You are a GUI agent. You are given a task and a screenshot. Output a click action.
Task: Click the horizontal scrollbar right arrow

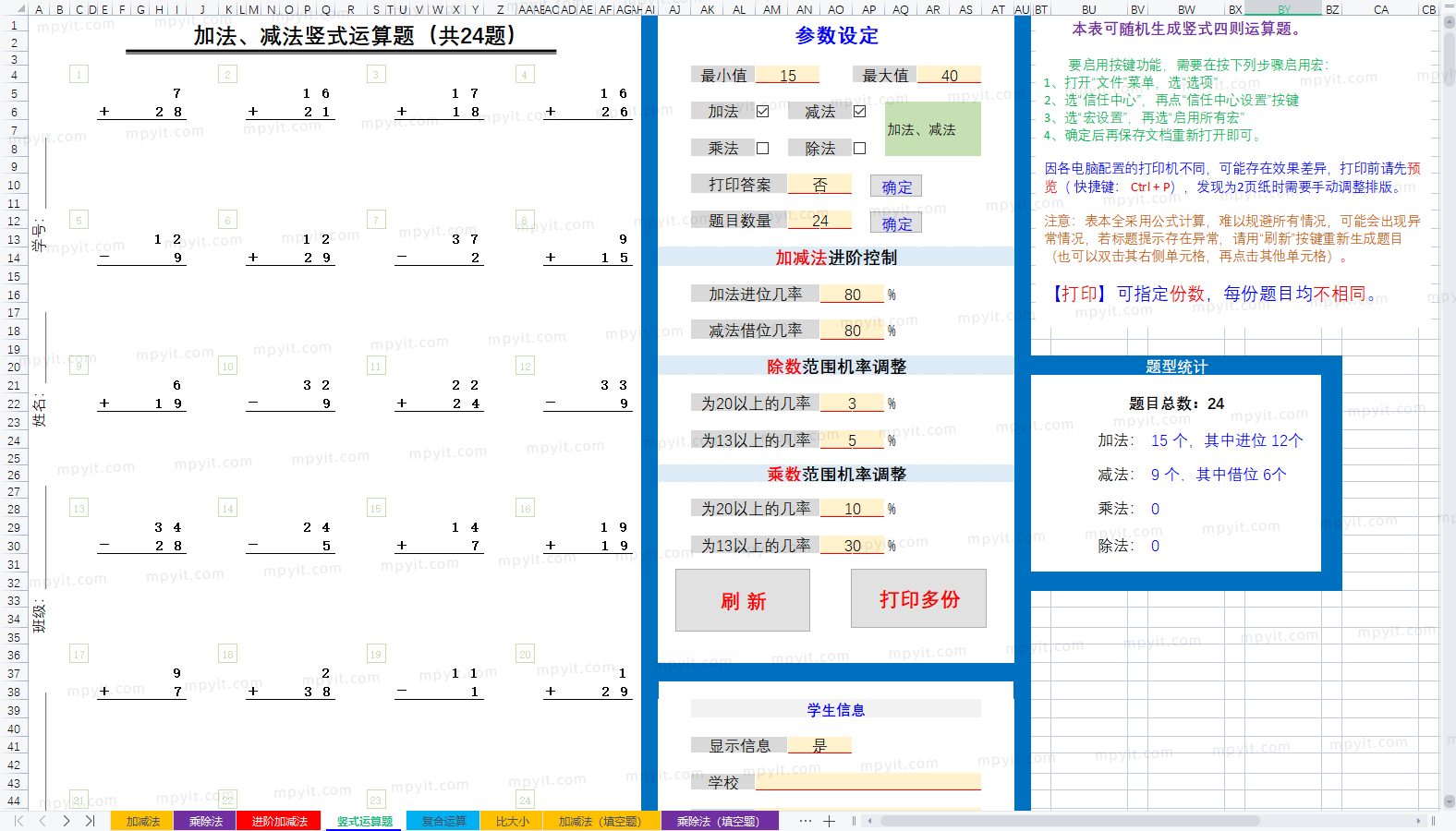(1419, 821)
